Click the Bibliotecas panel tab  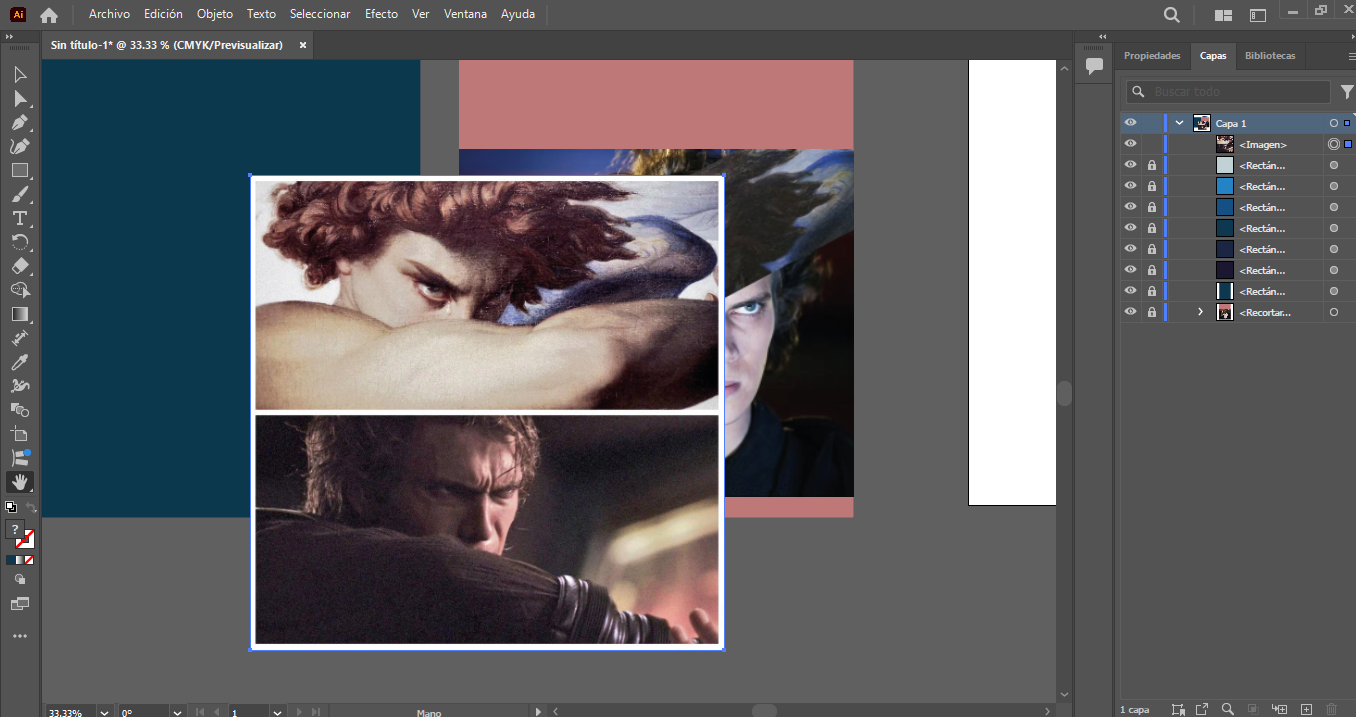coord(1270,56)
